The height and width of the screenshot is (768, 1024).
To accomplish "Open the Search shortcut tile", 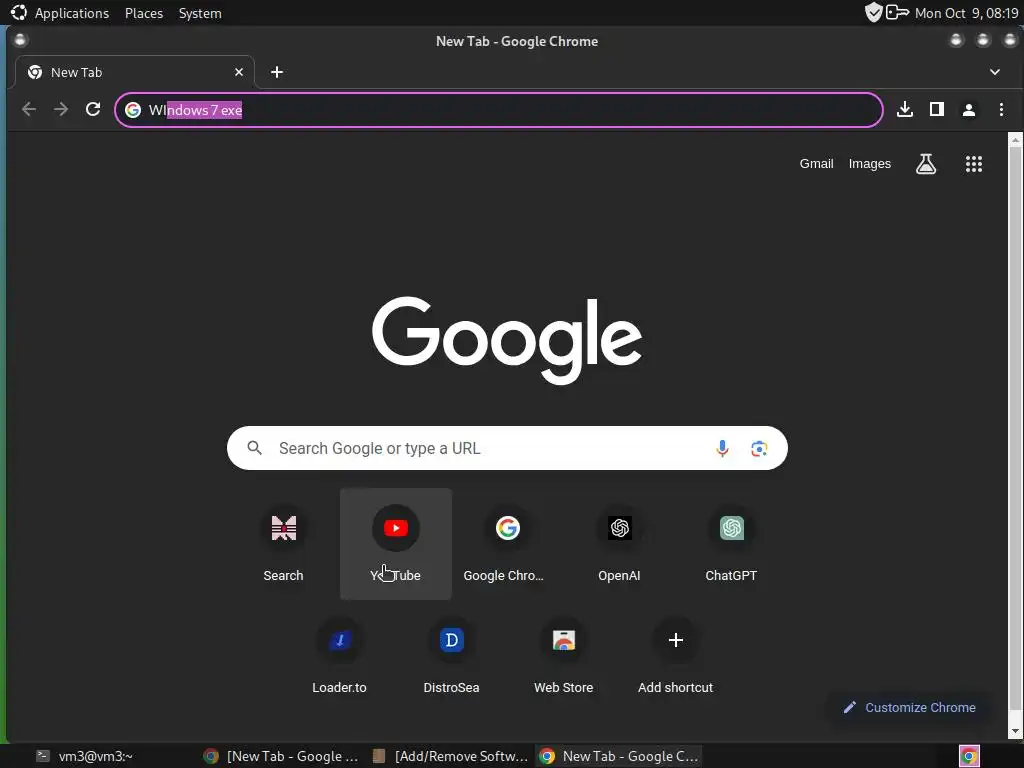I will pyautogui.click(x=283, y=543).
